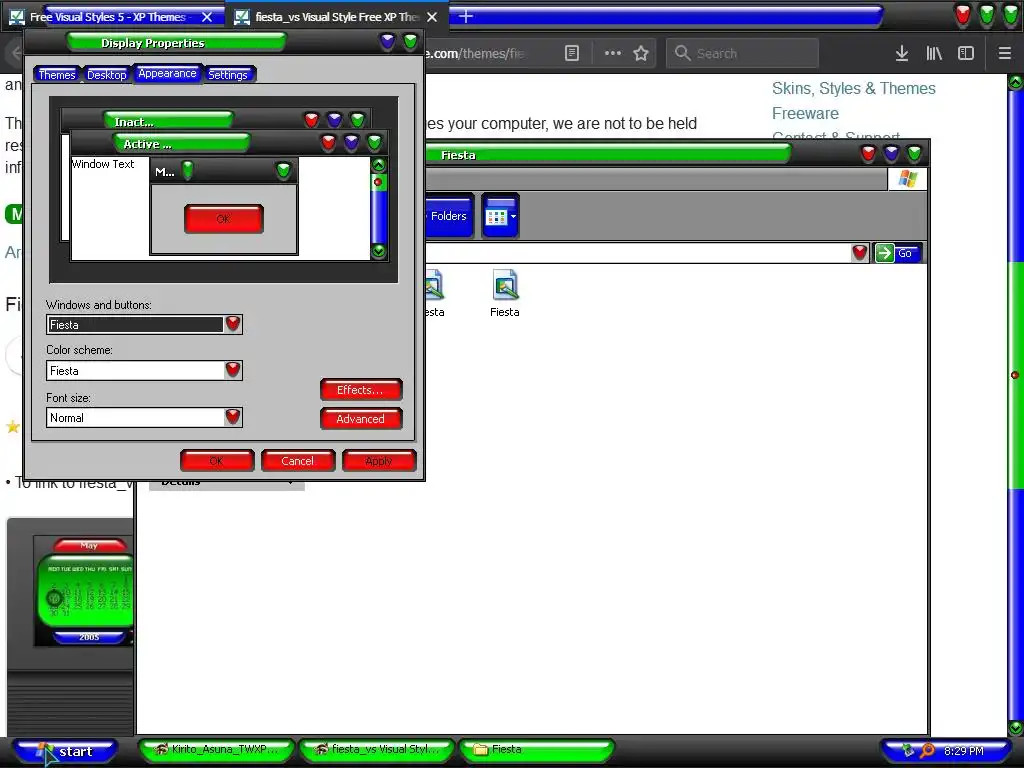Open the Settings tab
1024x768 pixels.
[x=228, y=74]
